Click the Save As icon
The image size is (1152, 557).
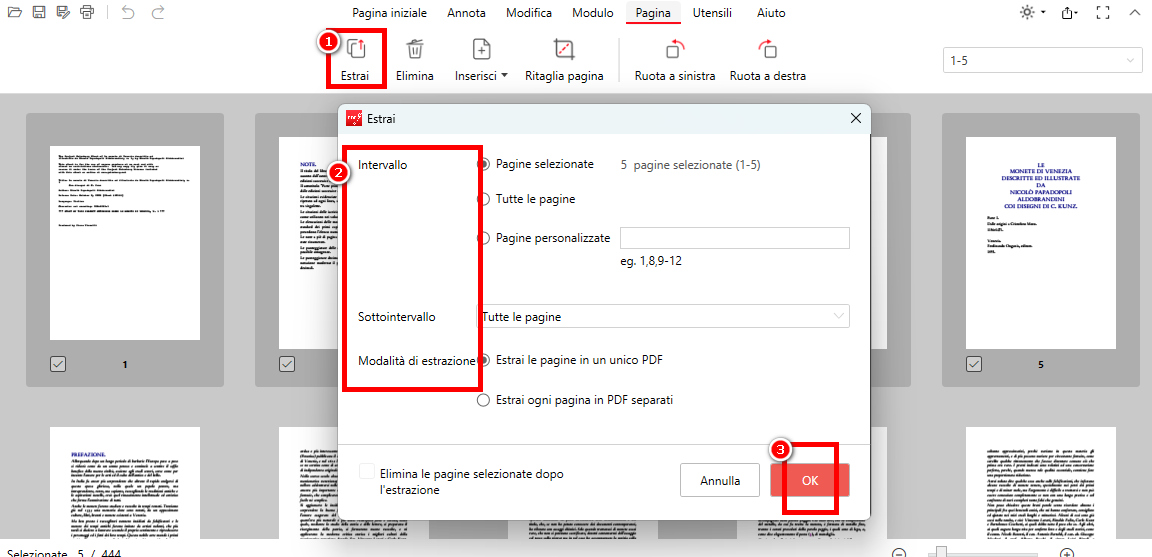click(x=64, y=12)
